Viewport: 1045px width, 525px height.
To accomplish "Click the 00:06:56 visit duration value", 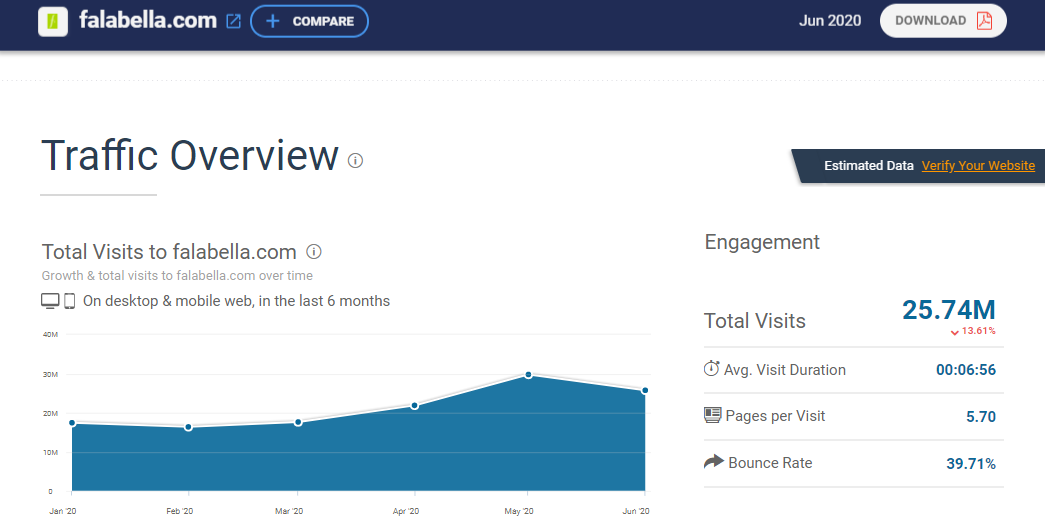I will pyautogui.click(x=966, y=370).
